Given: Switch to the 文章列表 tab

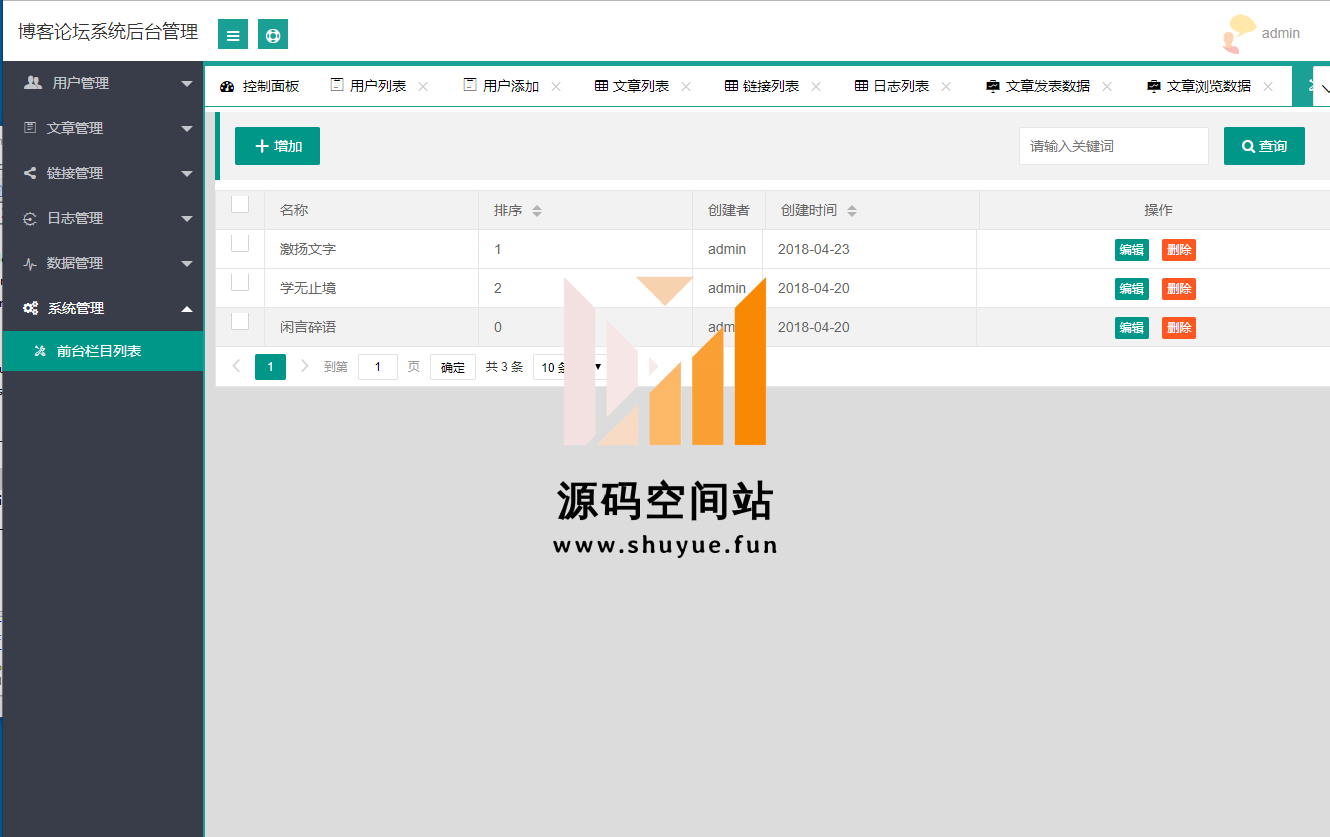Looking at the screenshot, I should click(x=641, y=86).
